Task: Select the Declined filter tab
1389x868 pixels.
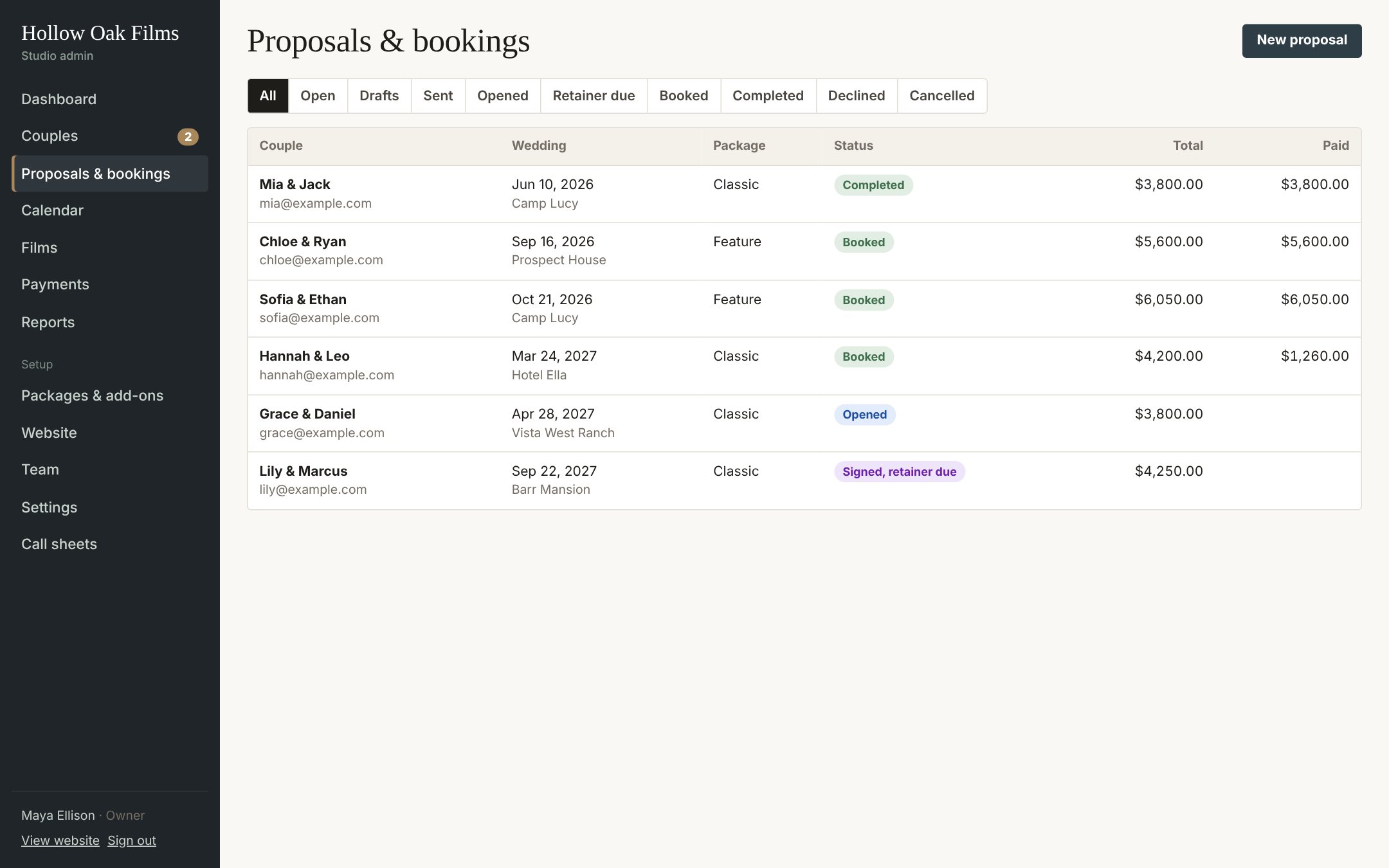Action: pyautogui.click(x=857, y=96)
